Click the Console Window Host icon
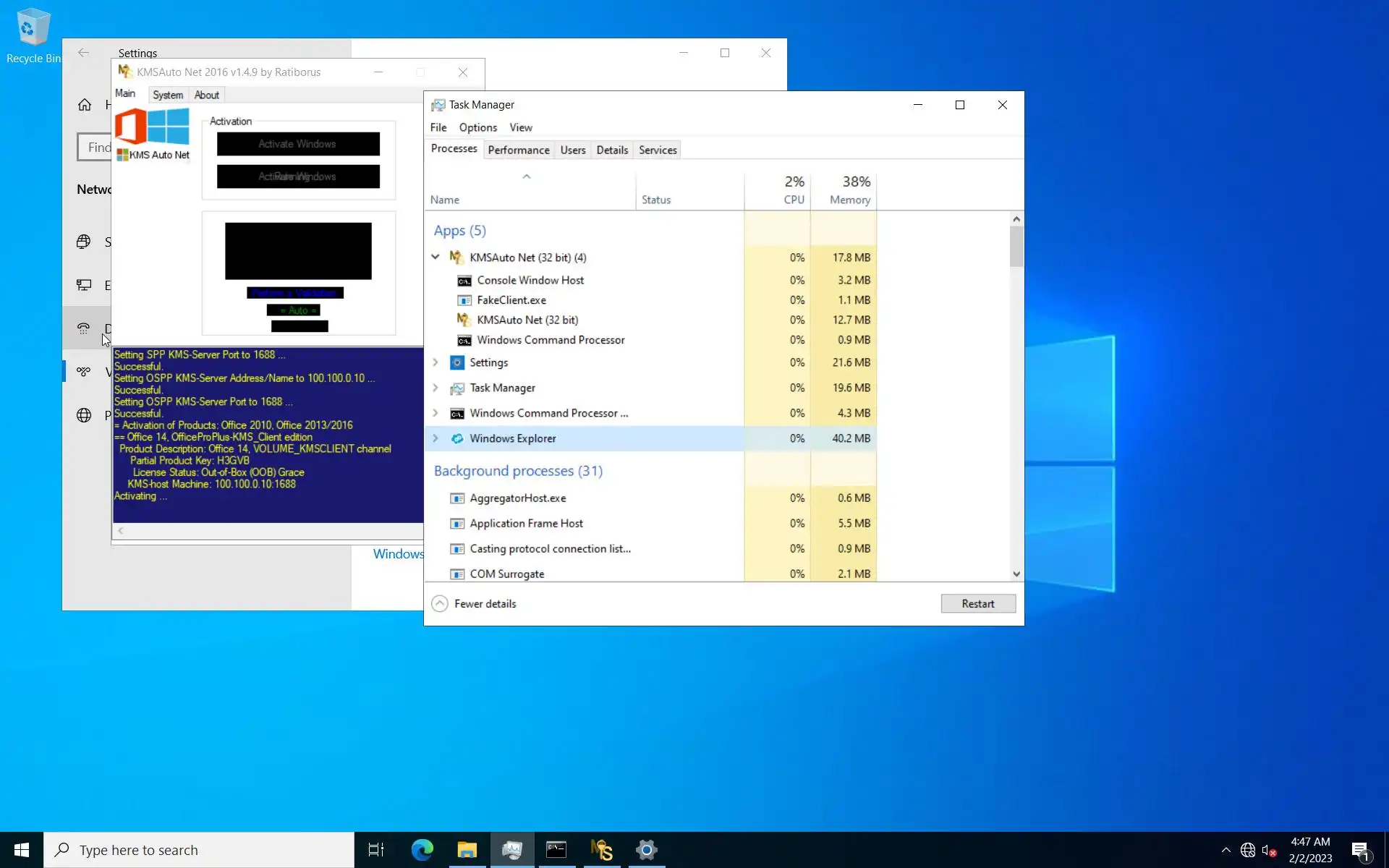The image size is (1389, 868). point(464,281)
